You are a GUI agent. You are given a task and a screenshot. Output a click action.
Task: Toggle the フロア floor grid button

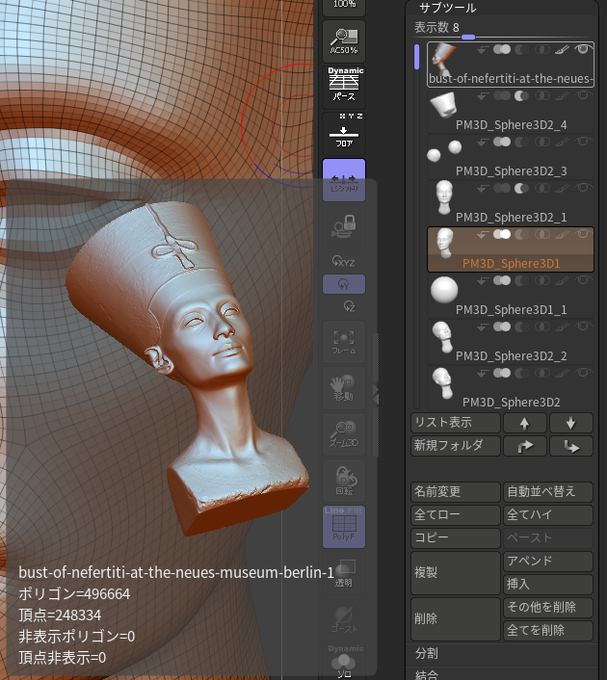(x=344, y=134)
